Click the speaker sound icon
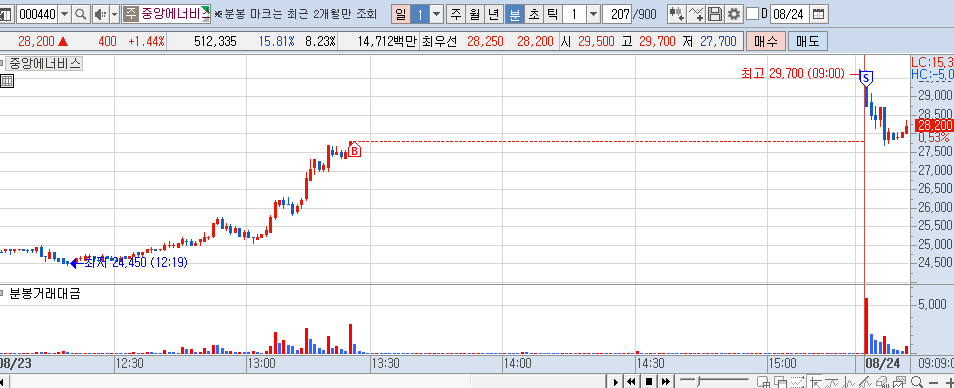This screenshot has width=954, height=388. pyautogui.click(x=100, y=13)
